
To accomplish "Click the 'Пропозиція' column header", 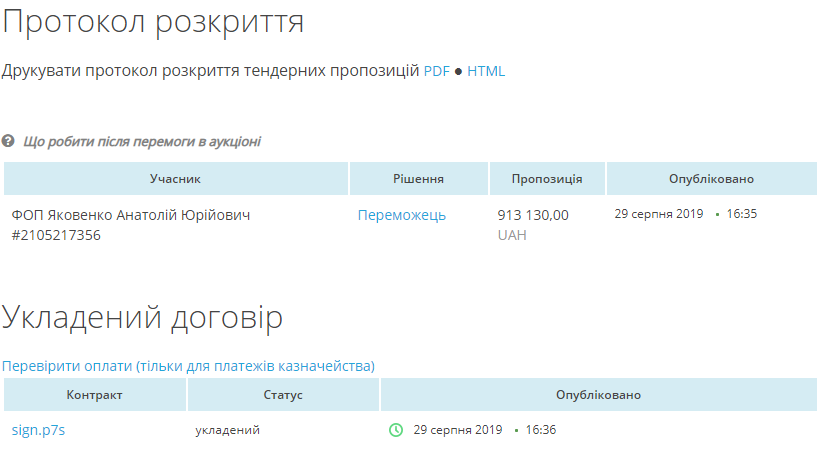I will coord(546,179).
